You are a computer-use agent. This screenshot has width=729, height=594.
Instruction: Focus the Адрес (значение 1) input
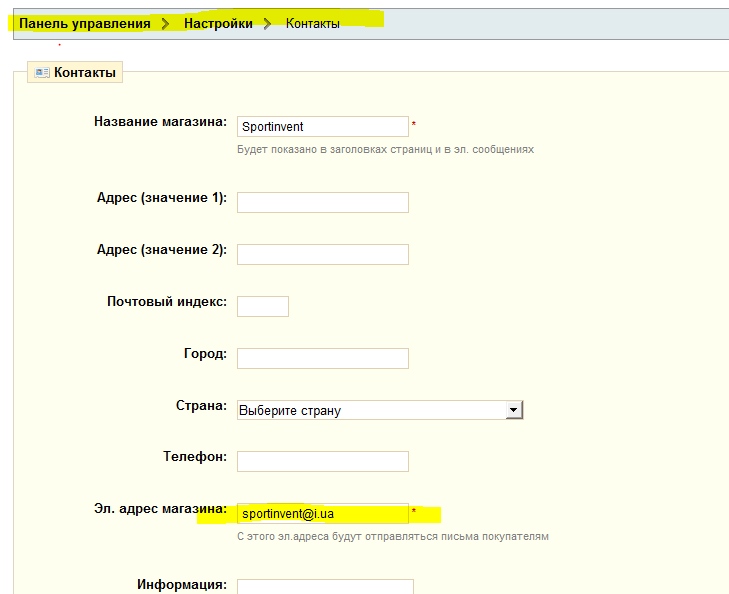[323, 202]
